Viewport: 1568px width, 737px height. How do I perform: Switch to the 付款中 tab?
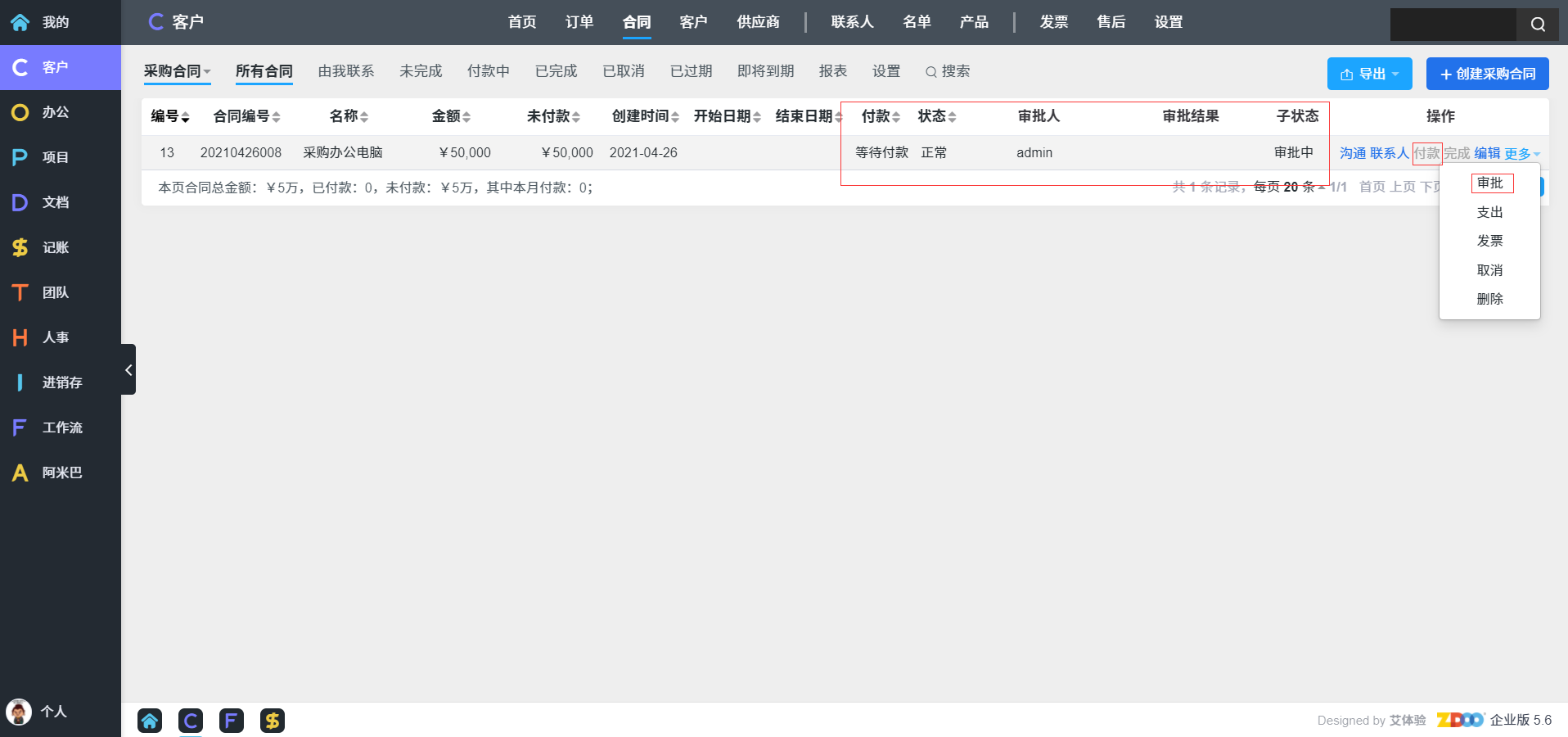coord(488,71)
